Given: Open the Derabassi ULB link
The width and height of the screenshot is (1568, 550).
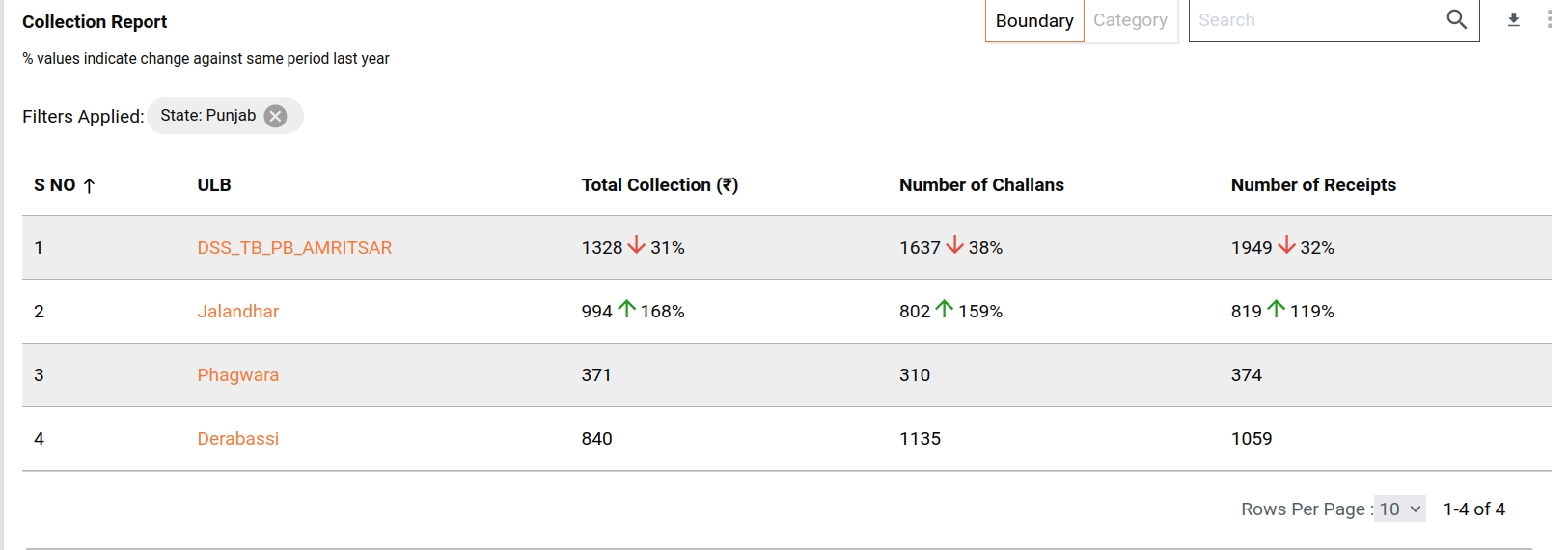Looking at the screenshot, I should point(237,439).
